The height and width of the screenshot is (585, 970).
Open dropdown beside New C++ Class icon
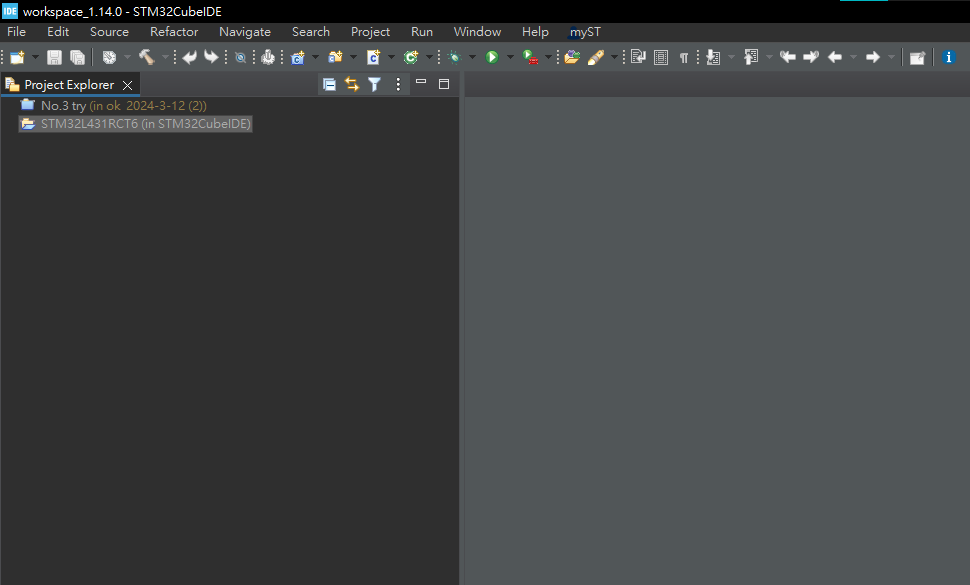tap(429, 58)
